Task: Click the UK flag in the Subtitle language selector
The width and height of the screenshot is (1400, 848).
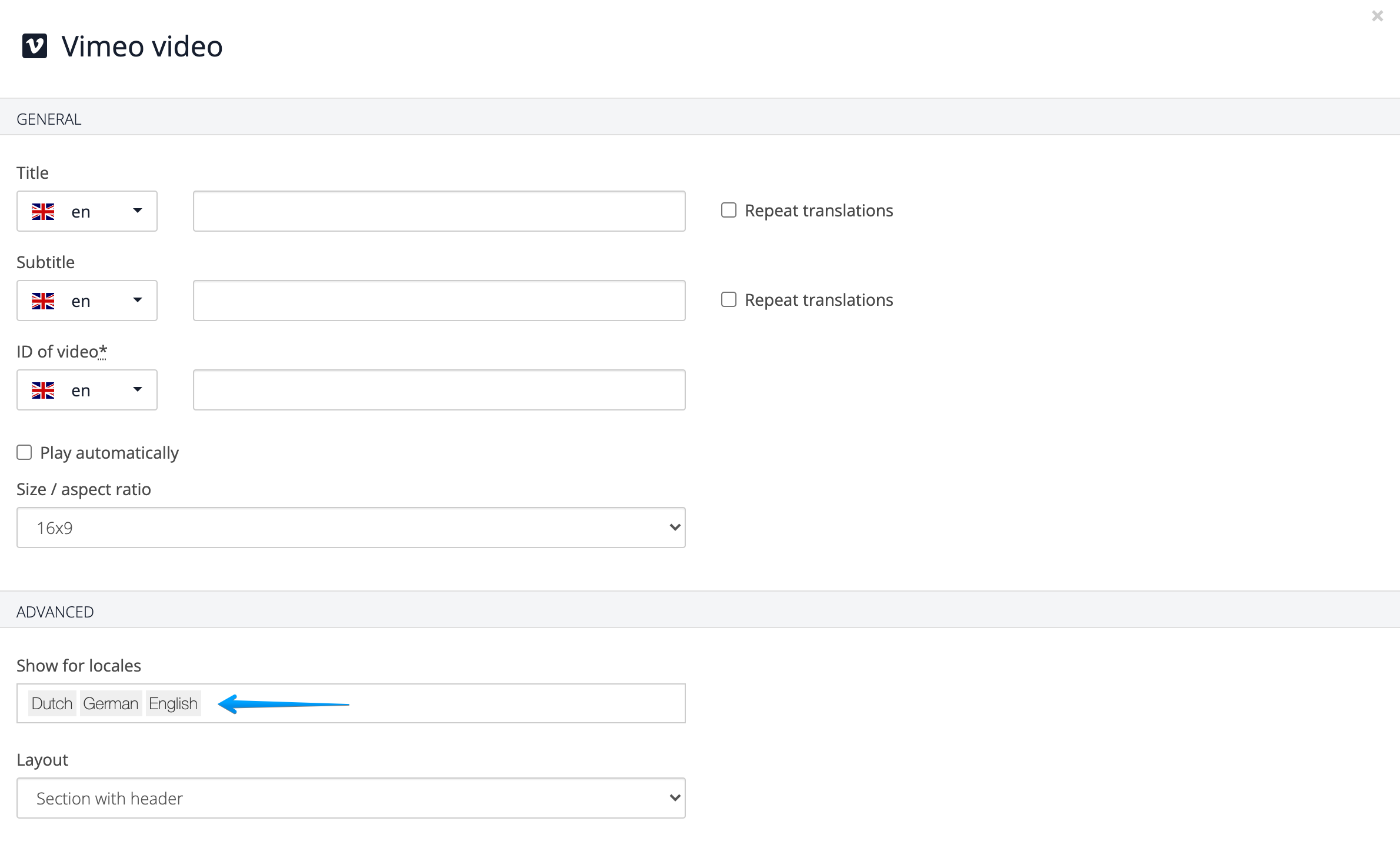Action: (43, 301)
